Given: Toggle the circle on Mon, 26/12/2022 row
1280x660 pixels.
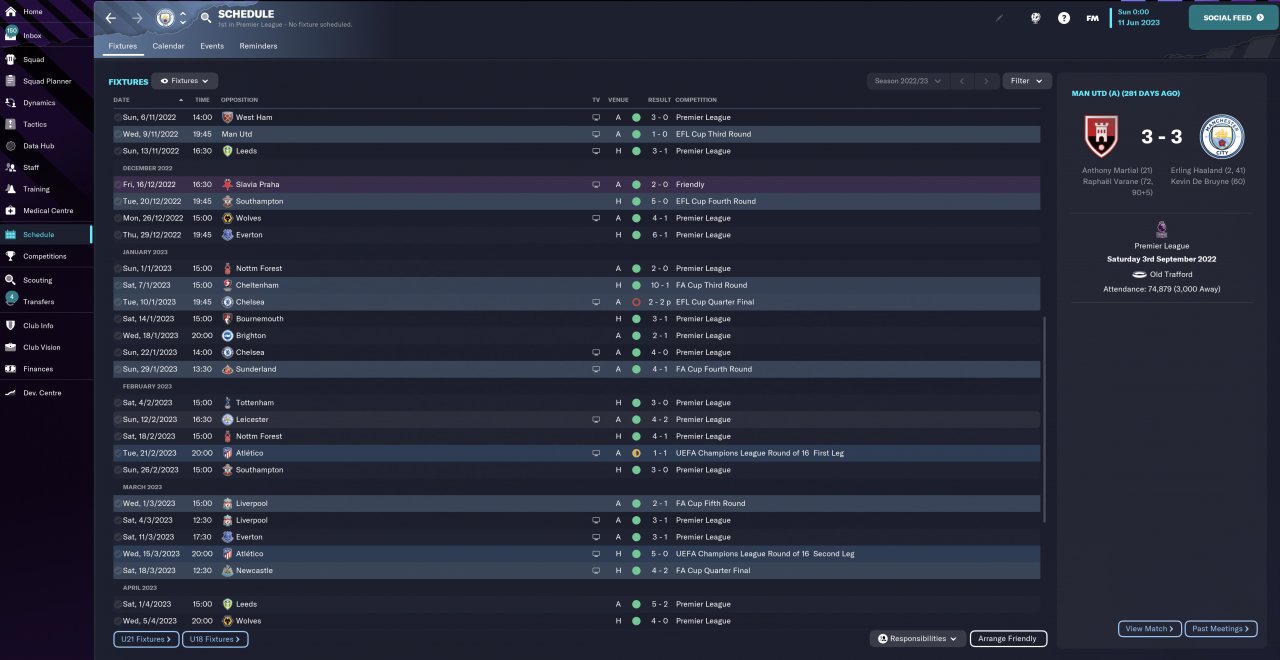Looking at the screenshot, I should 117,218.
